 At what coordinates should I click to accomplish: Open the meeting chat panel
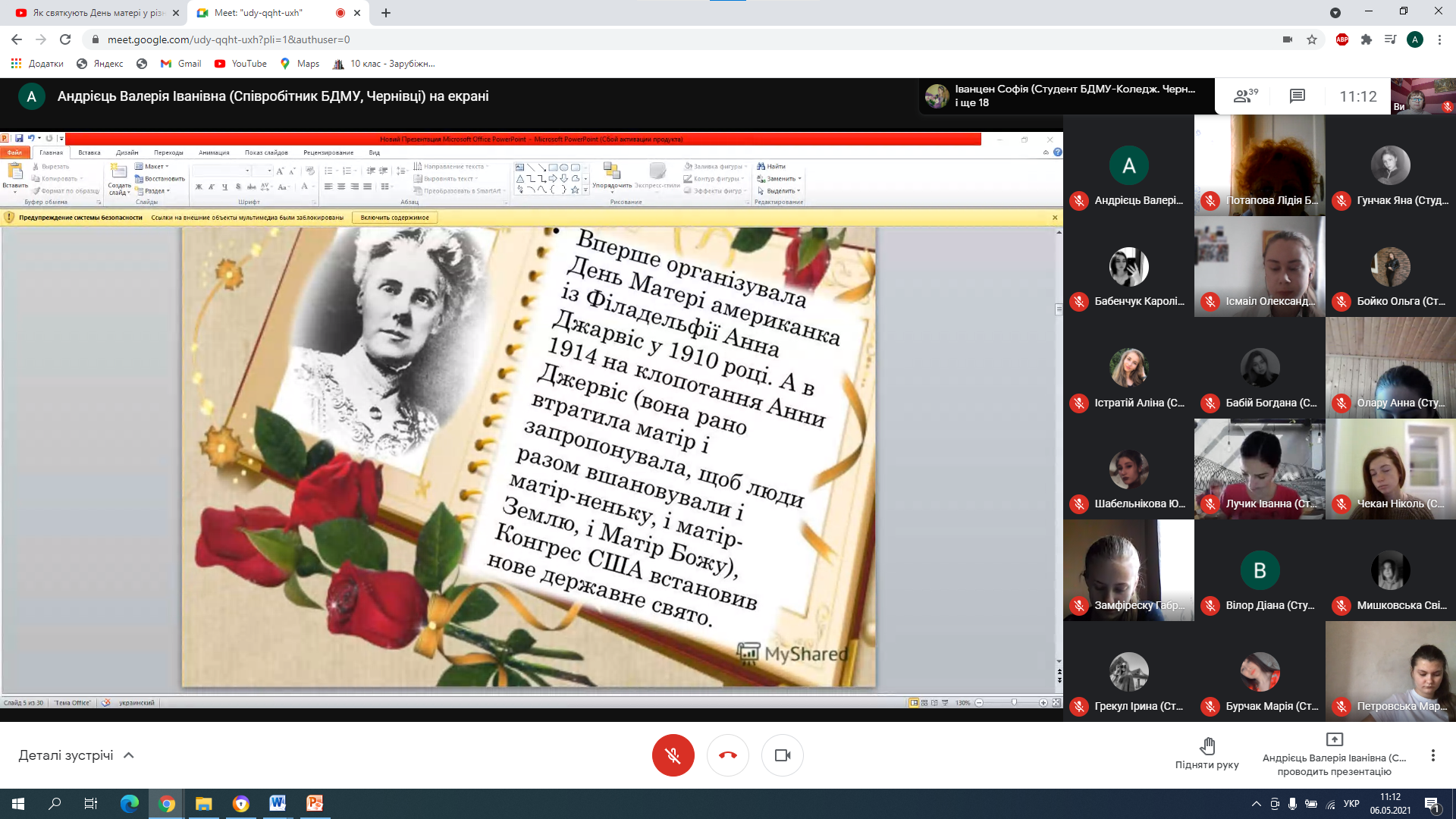(x=1298, y=96)
